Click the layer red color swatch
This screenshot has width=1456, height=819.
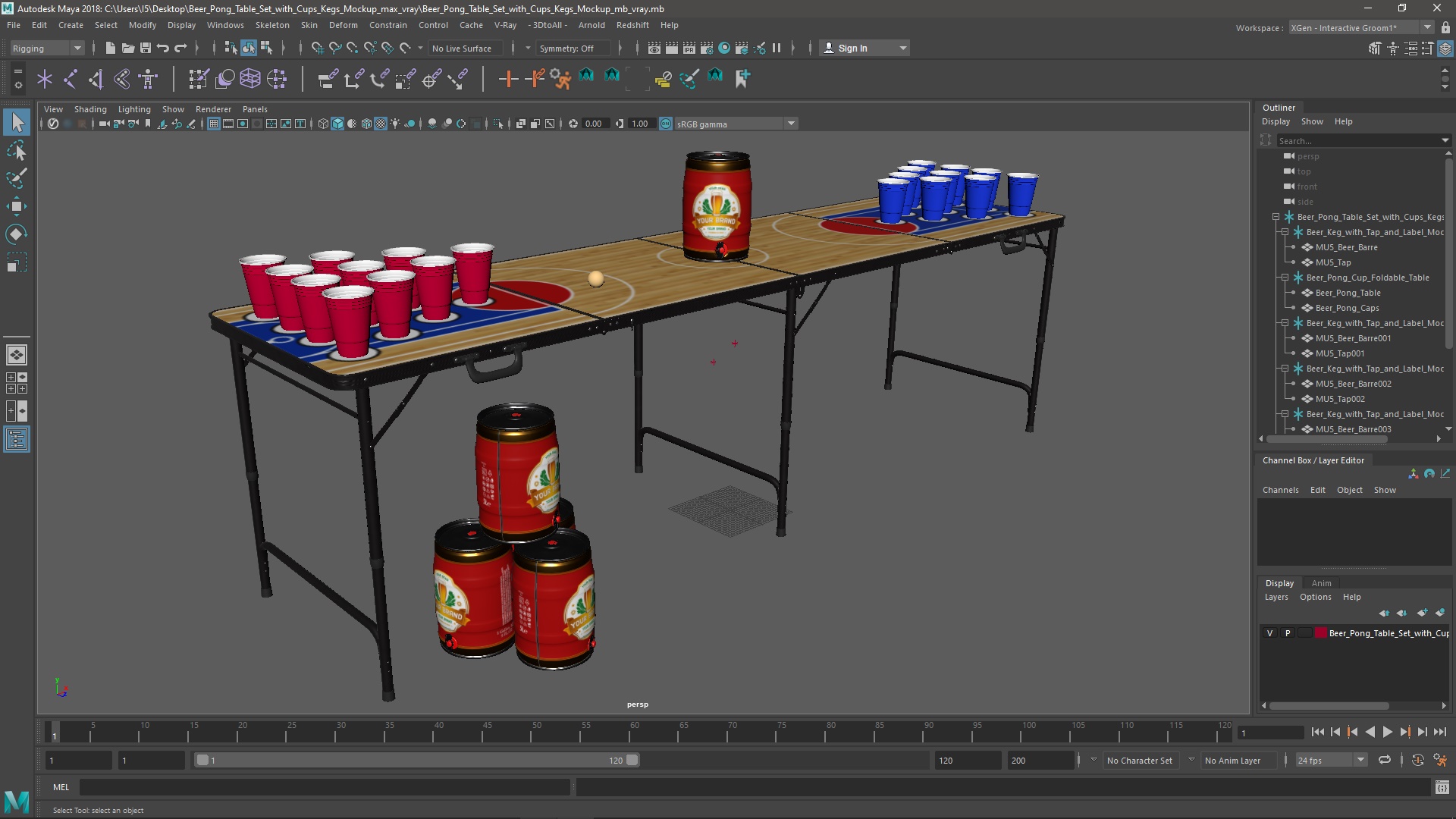pyautogui.click(x=1321, y=633)
